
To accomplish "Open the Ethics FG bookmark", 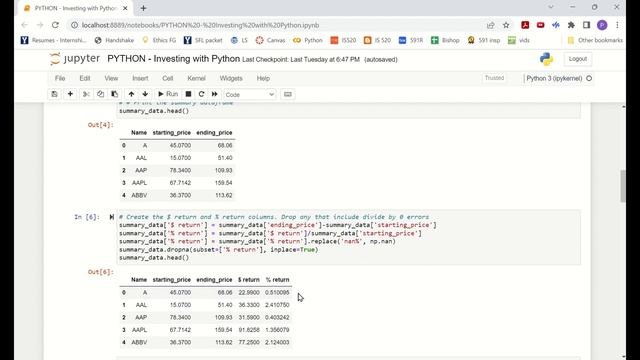I will point(159,40).
